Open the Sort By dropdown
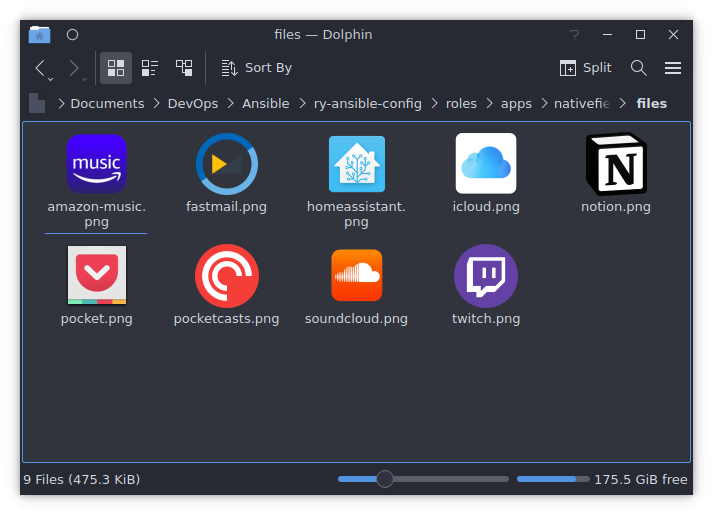The width and height of the screenshot is (713, 515). [257, 68]
